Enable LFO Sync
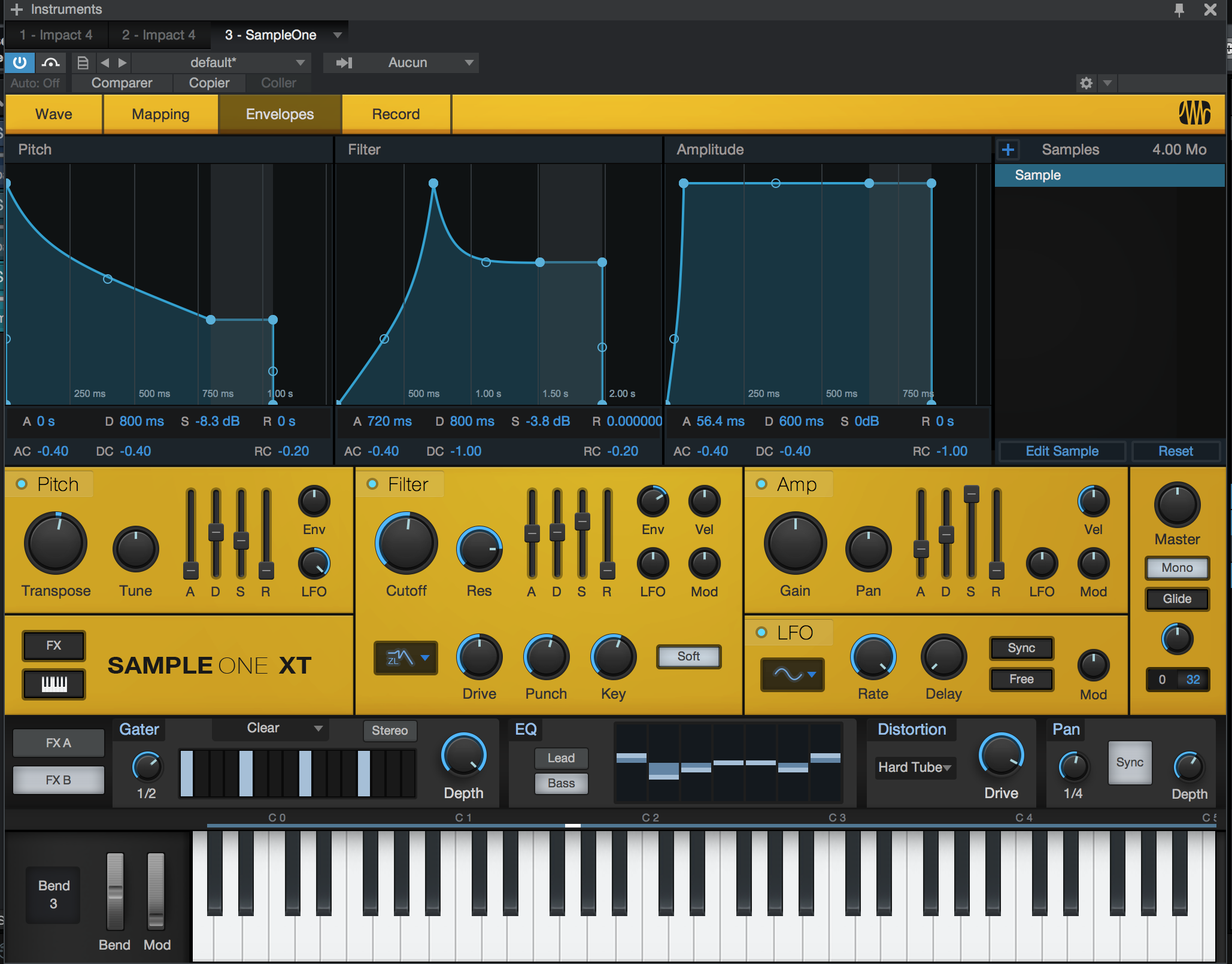The width and height of the screenshot is (1232, 964). click(1021, 648)
